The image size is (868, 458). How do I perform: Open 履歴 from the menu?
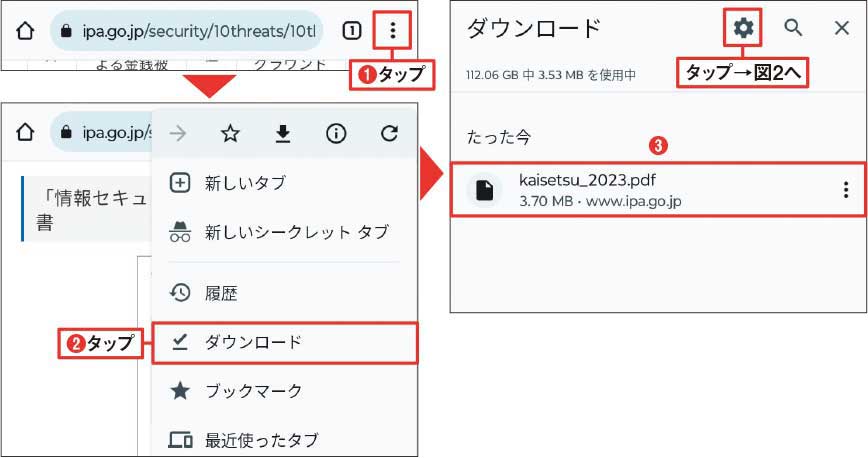tap(283, 293)
